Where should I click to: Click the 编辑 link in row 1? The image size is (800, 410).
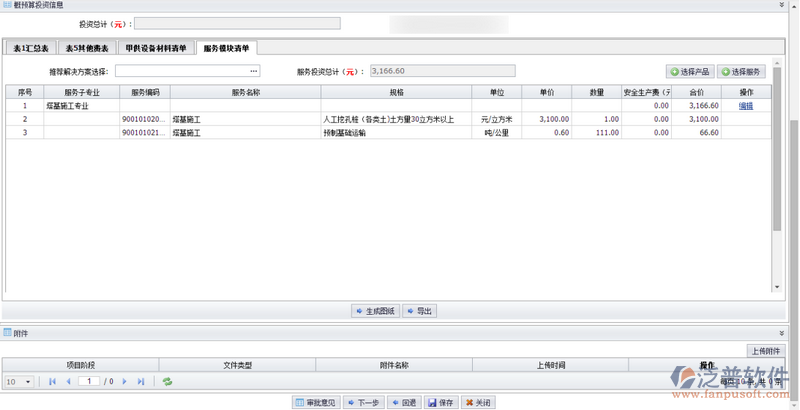[746, 105]
